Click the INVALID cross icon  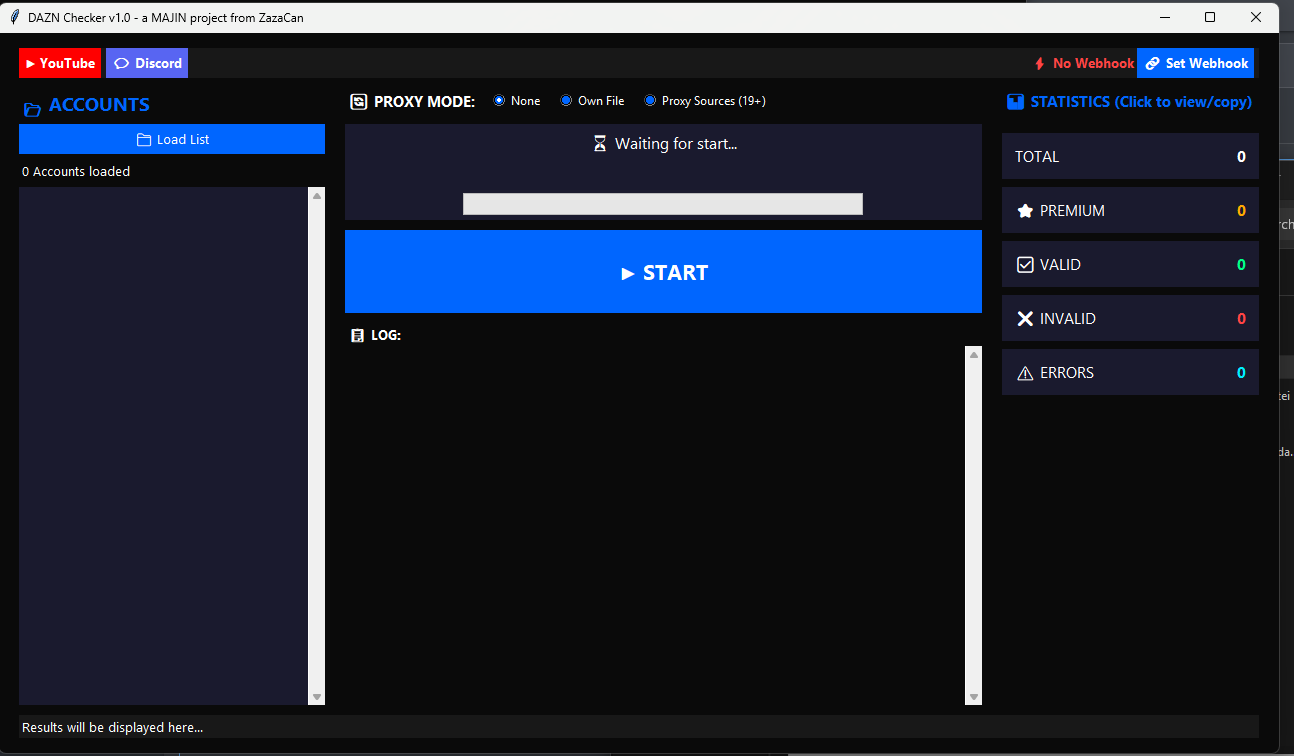point(1025,319)
